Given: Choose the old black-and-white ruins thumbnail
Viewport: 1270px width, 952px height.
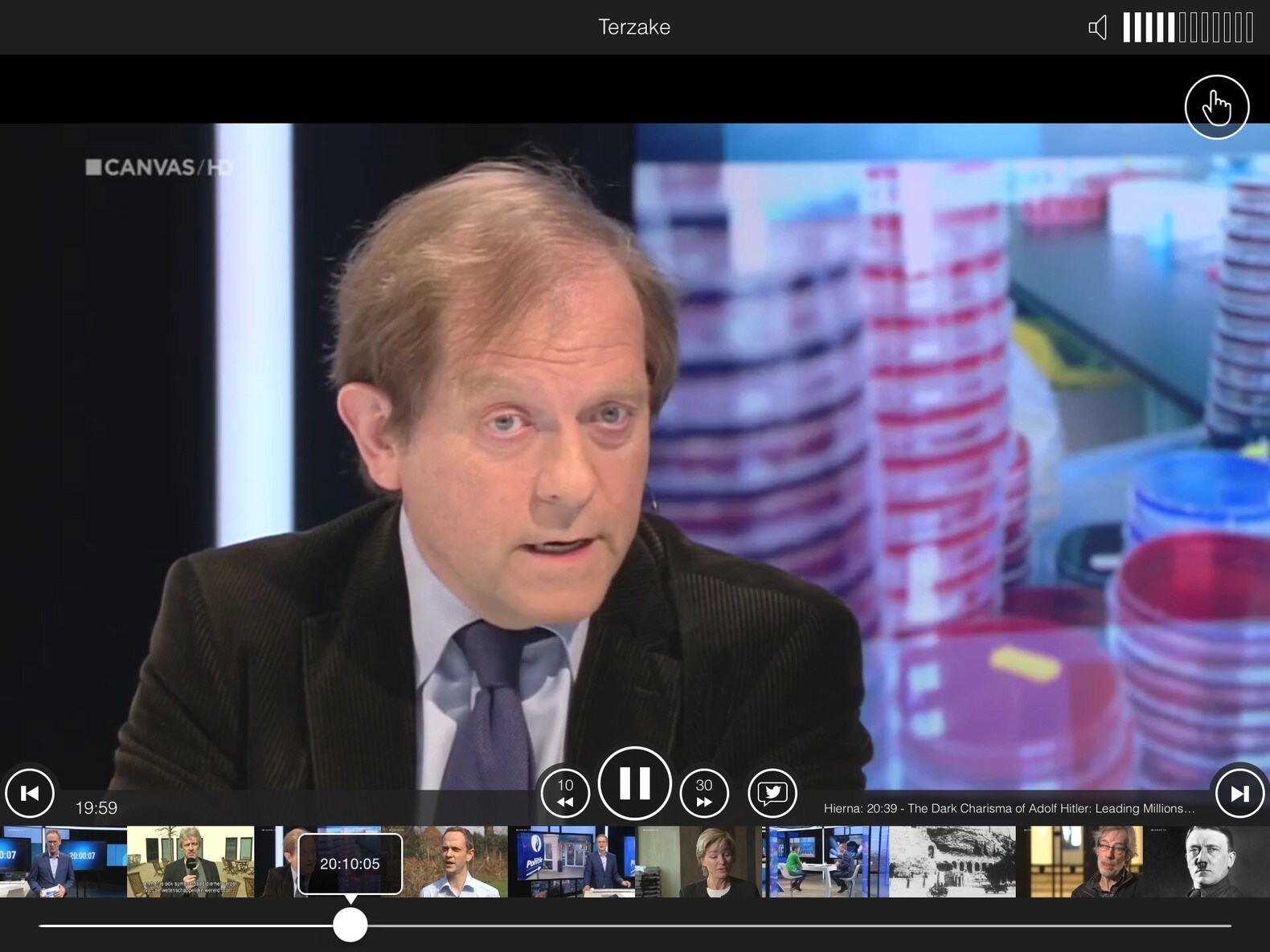Looking at the screenshot, I should pyautogui.click(x=952, y=861).
